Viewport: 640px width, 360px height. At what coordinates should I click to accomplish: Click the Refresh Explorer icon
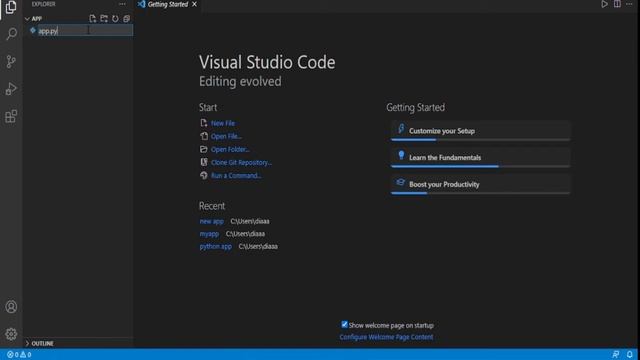click(x=115, y=18)
